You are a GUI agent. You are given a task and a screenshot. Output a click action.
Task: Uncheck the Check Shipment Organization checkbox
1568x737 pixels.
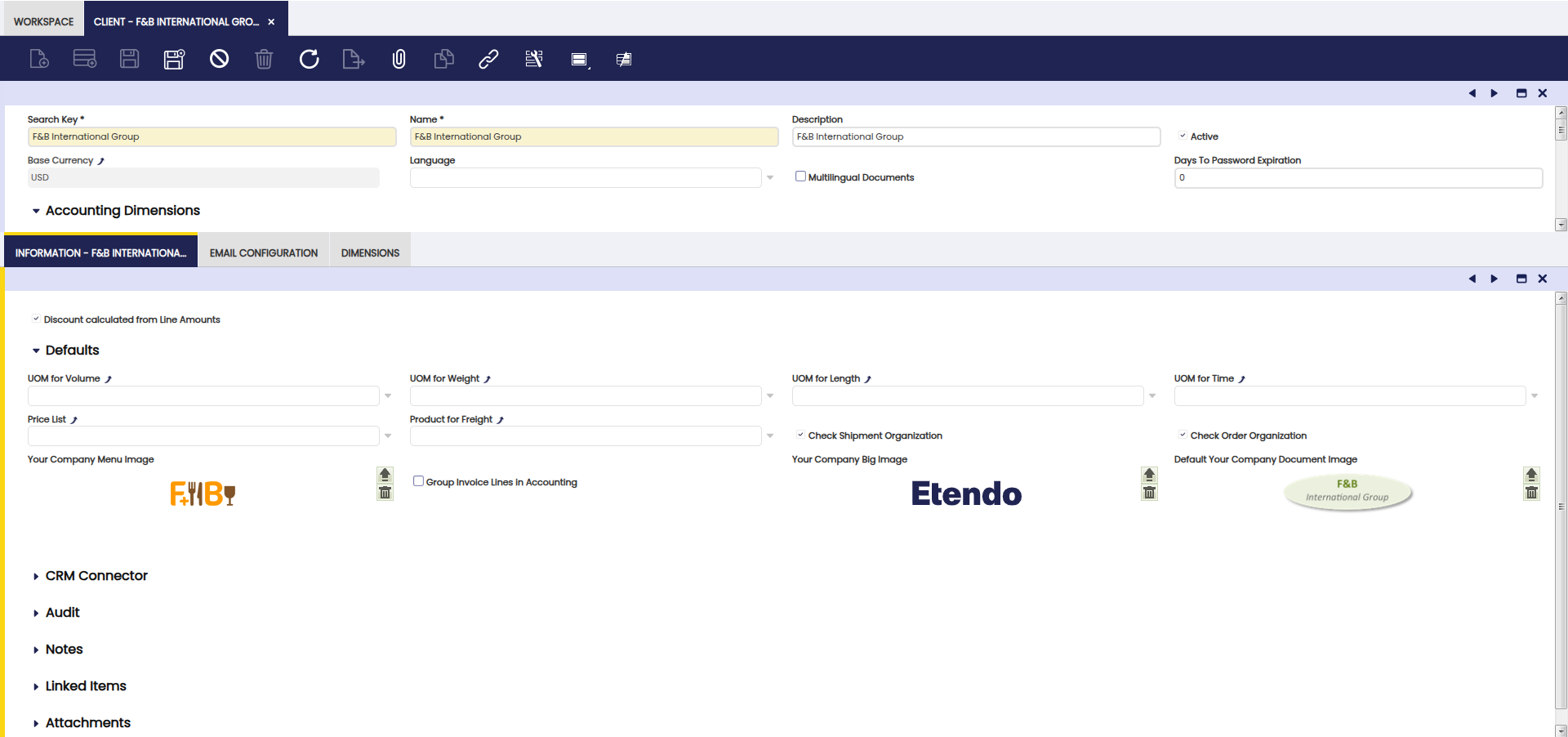click(800, 435)
